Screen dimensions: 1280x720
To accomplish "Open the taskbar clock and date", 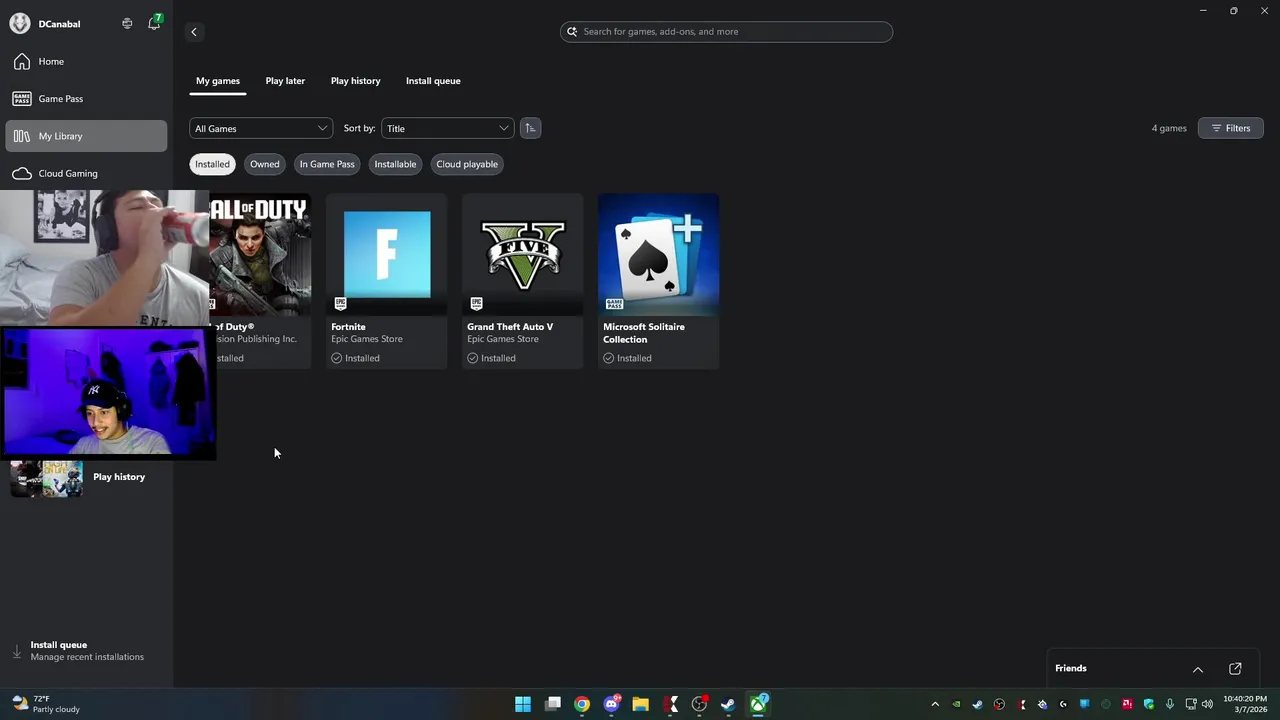I will tap(1245, 704).
